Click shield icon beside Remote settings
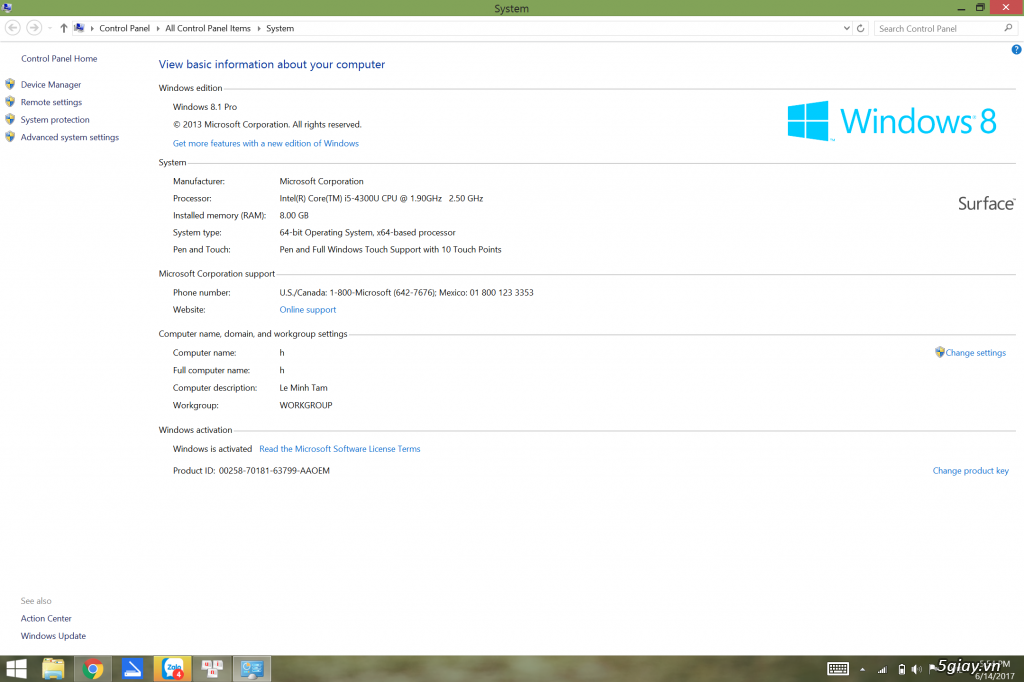The height and width of the screenshot is (682, 1024). (x=10, y=101)
